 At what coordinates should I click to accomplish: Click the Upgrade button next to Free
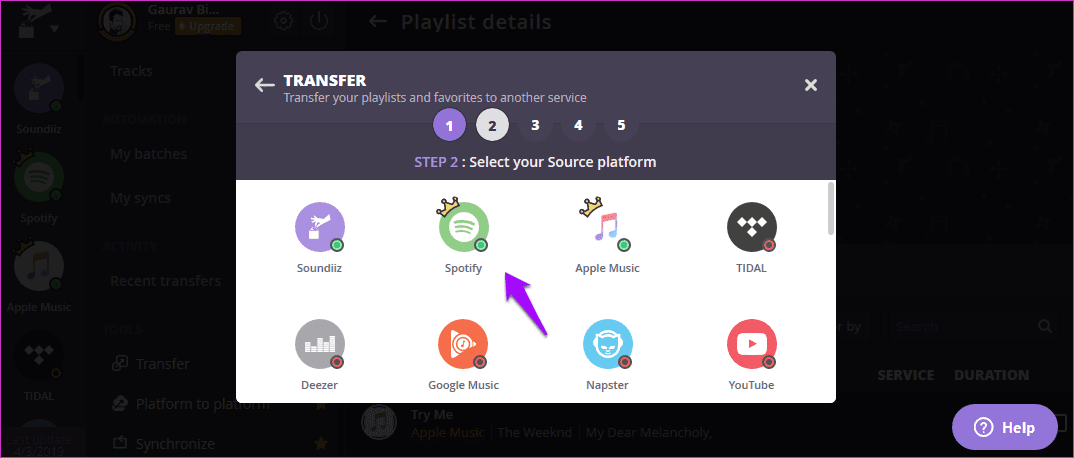[x=209, y=27]
